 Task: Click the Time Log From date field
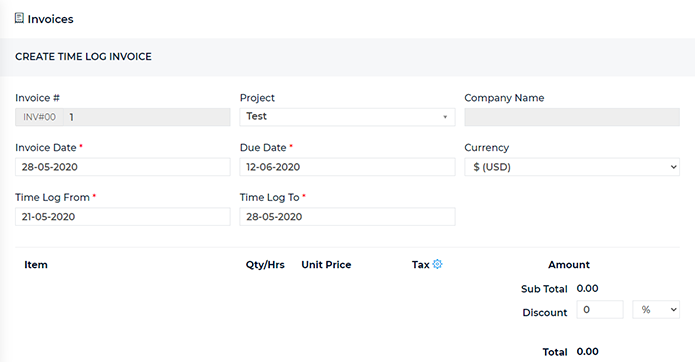[x=123, y=217]
